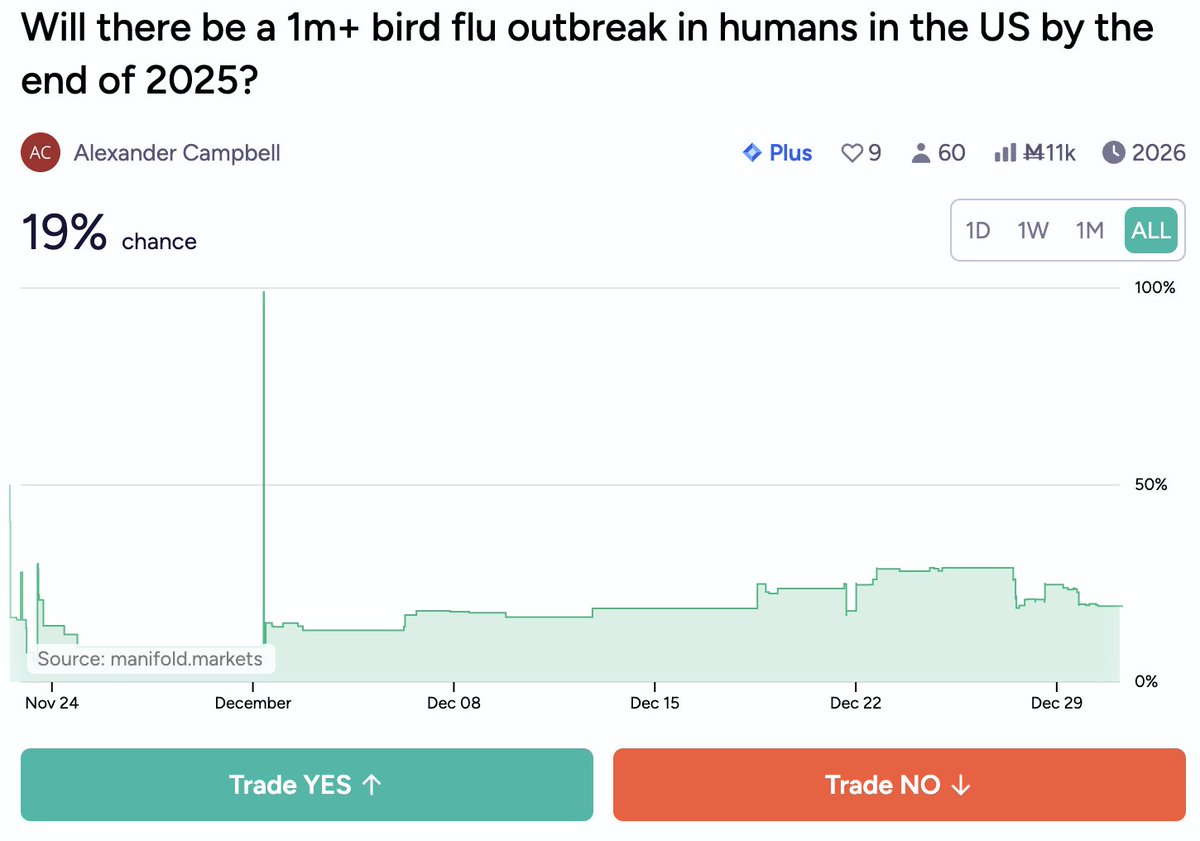Click the market question title
Image resolution: width=1200 pixels, height=841 pixels.
pos(588,54)
